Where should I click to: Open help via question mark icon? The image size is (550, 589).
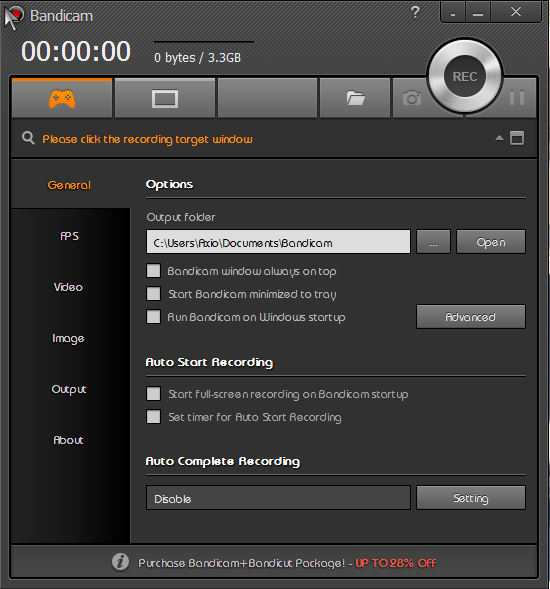click(415, 12)
